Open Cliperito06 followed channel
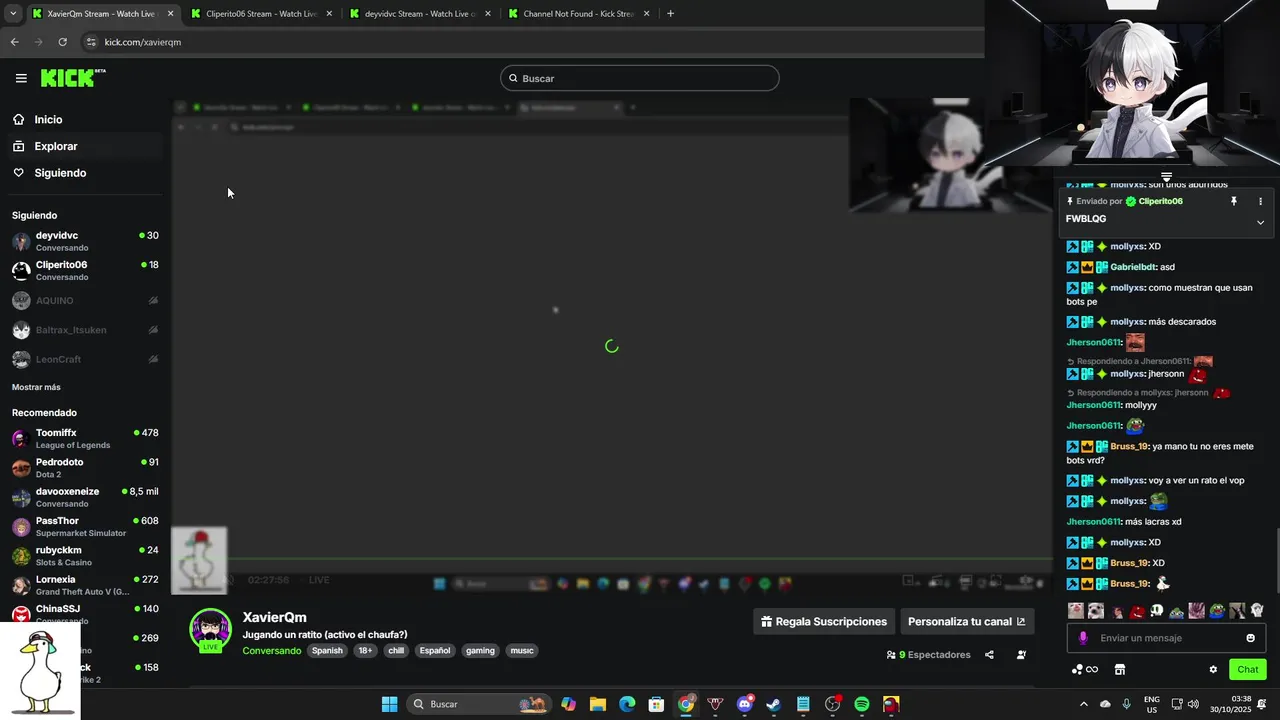This screenshot has width=1280, height=720. click(84, 271)
